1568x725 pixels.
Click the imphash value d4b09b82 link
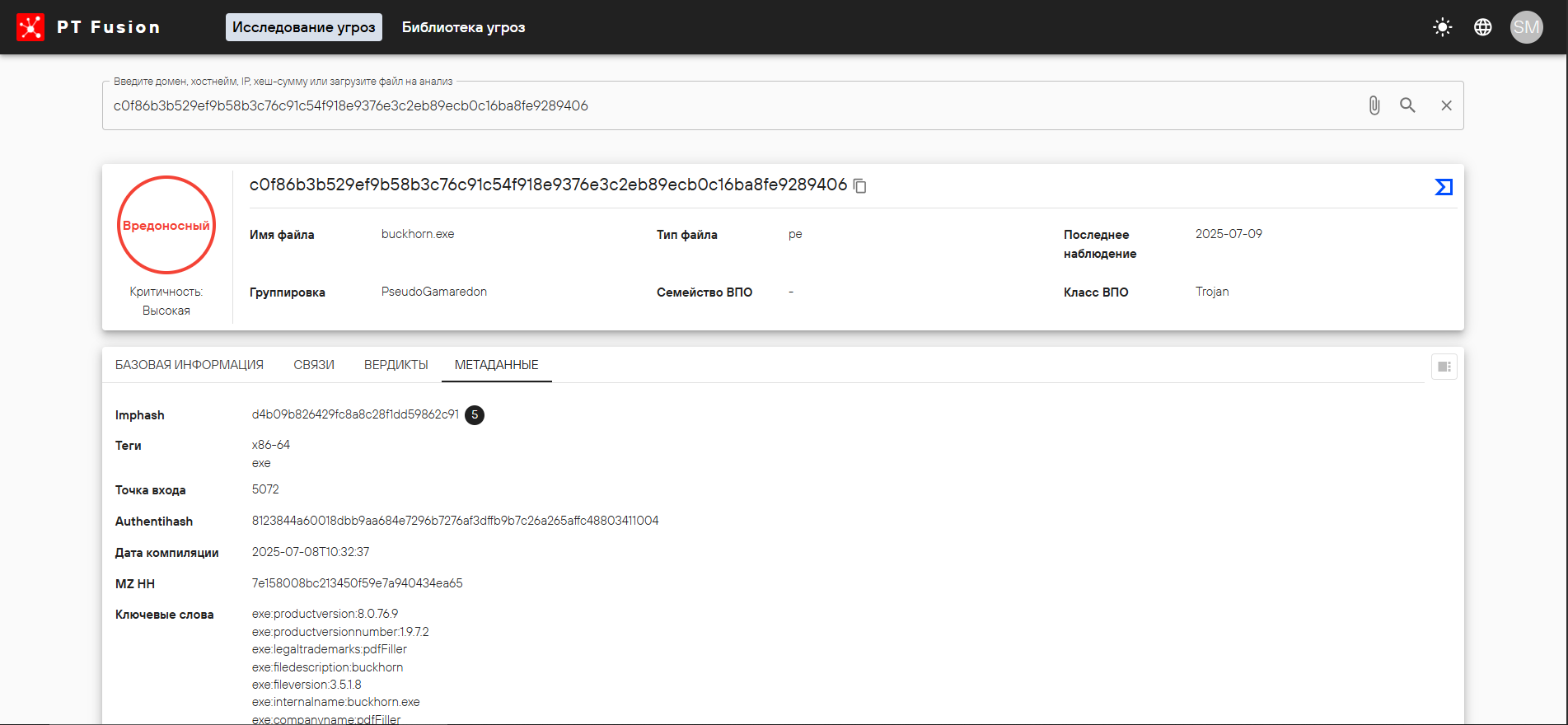tap(355, 414)
